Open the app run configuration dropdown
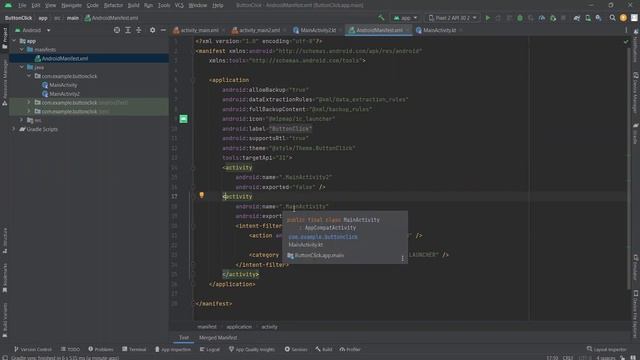The image size is (640, 360). pyautogui.click(x=405, y=18)
